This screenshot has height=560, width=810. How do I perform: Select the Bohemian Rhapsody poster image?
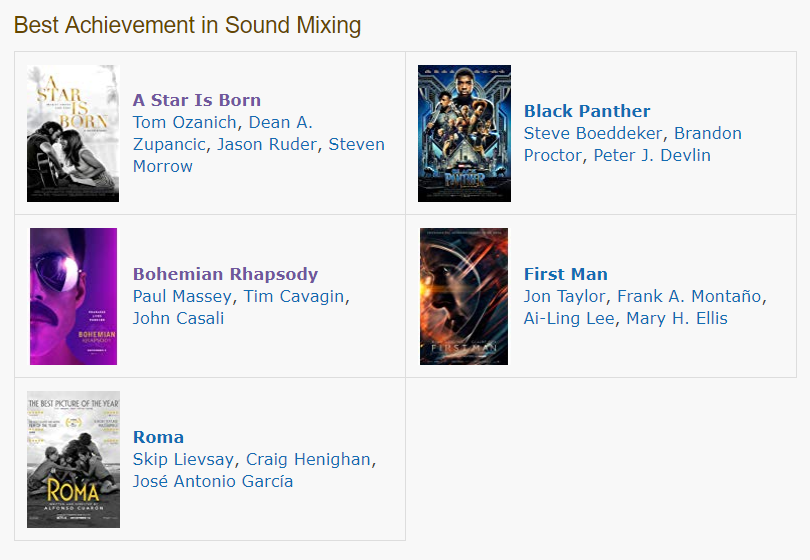pyautogui.click(x=73, y=296)
